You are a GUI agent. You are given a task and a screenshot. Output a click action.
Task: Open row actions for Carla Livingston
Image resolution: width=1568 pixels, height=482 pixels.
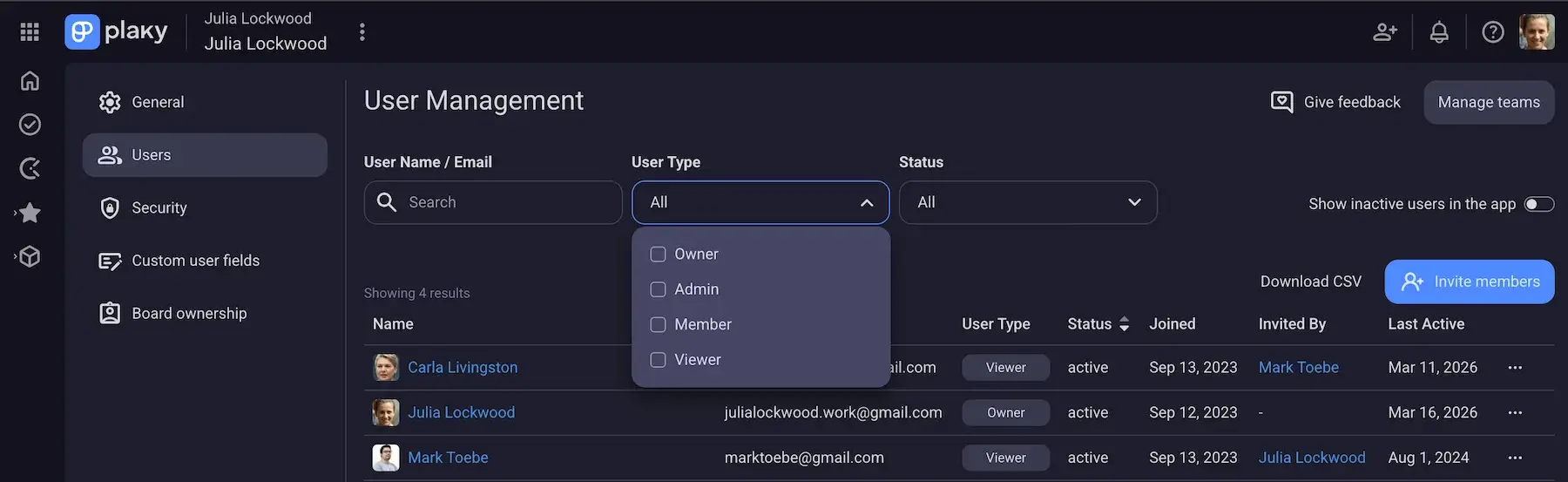(1515, 368)
